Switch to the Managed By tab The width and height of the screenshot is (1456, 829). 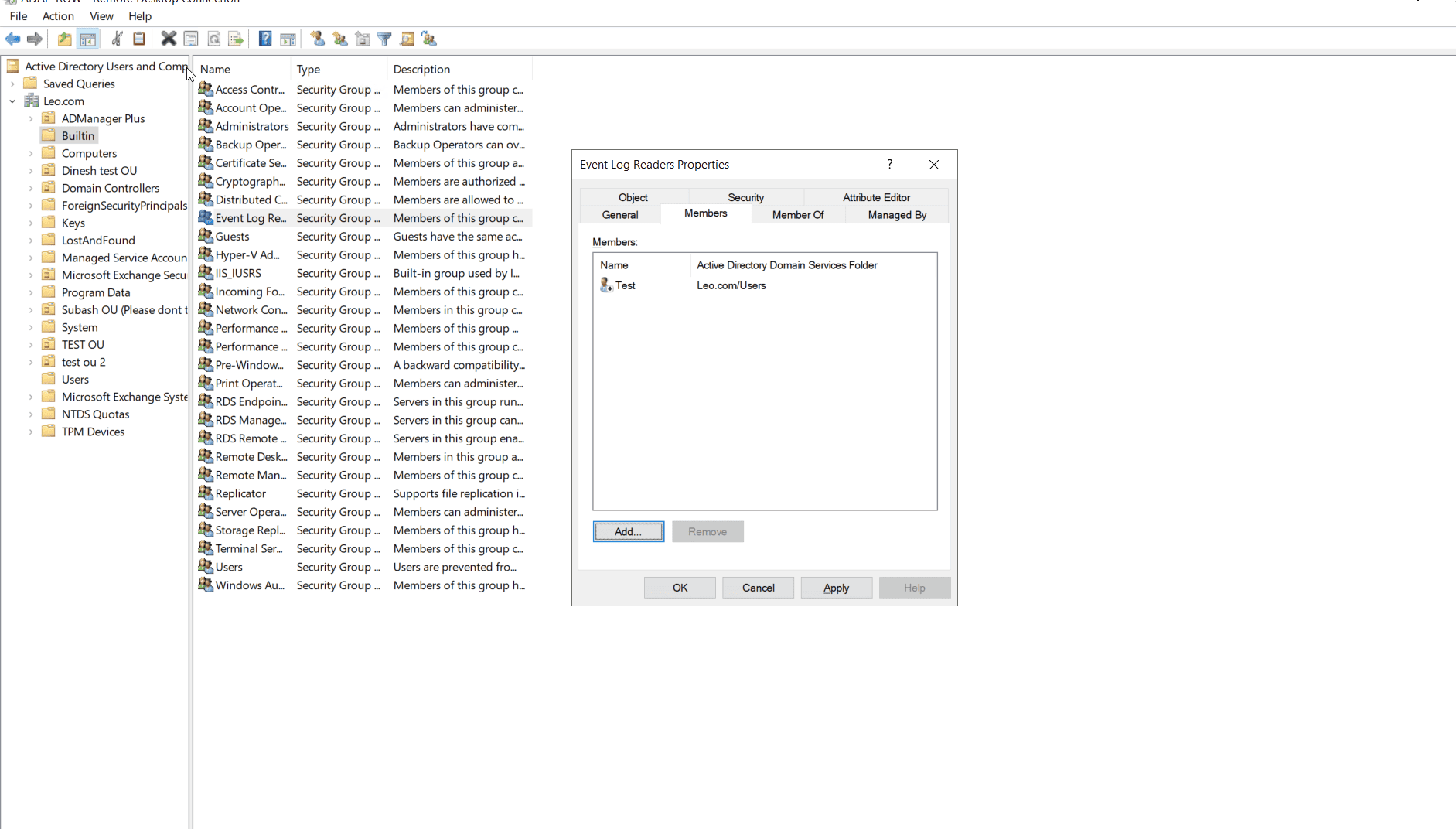pos(897,215)
